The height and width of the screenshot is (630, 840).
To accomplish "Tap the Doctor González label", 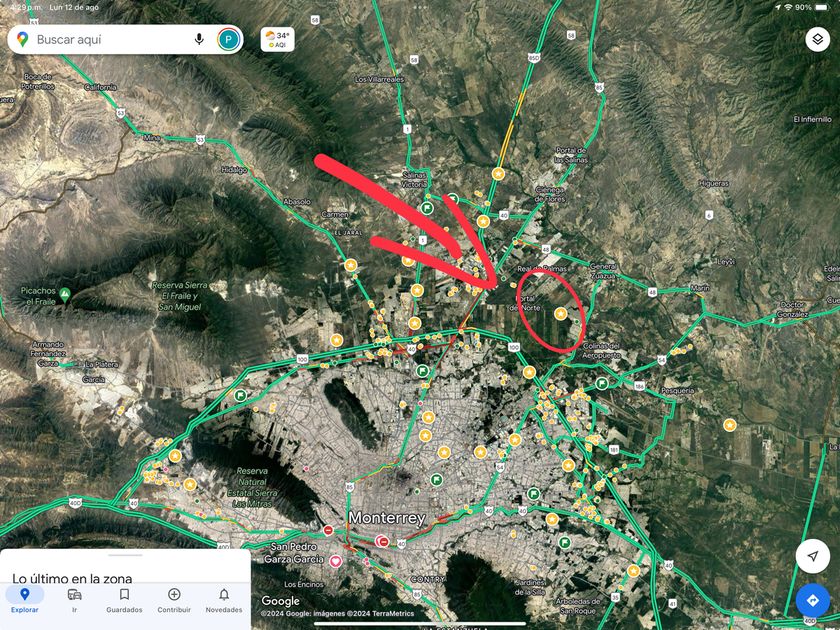I will (792, 309).
